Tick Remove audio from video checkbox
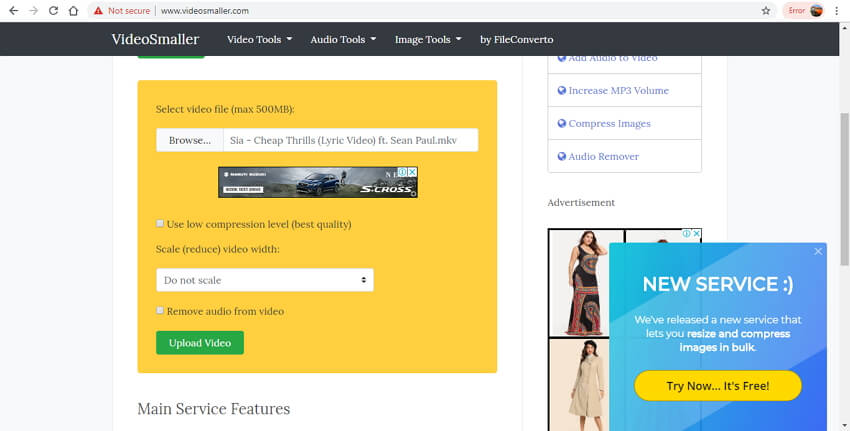850x431 pixels. point(160,311)
